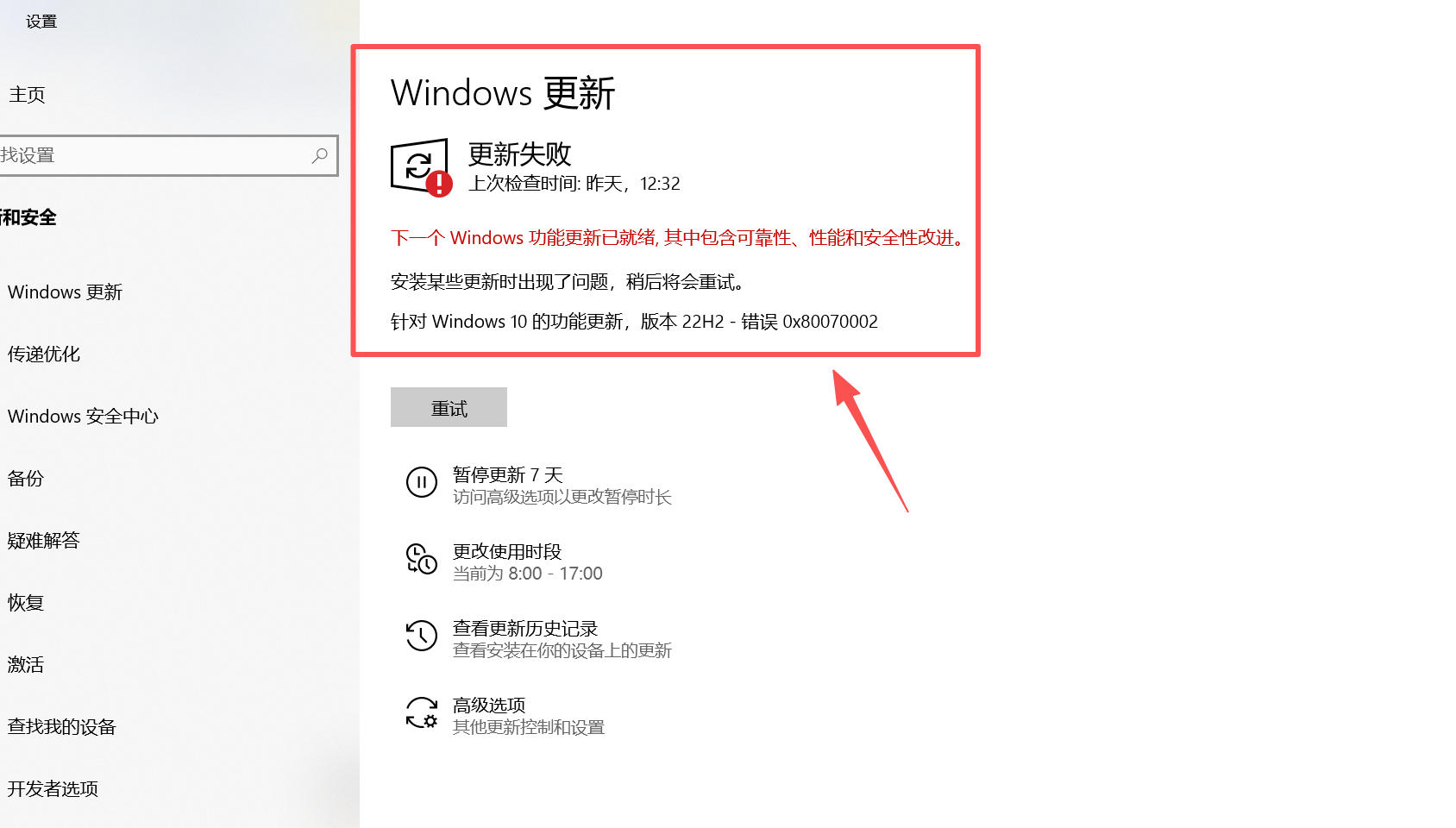Screen dimensions: 1456x828
Task: Go to 主页 in sidebar
Action: click(x=27, y=95)
